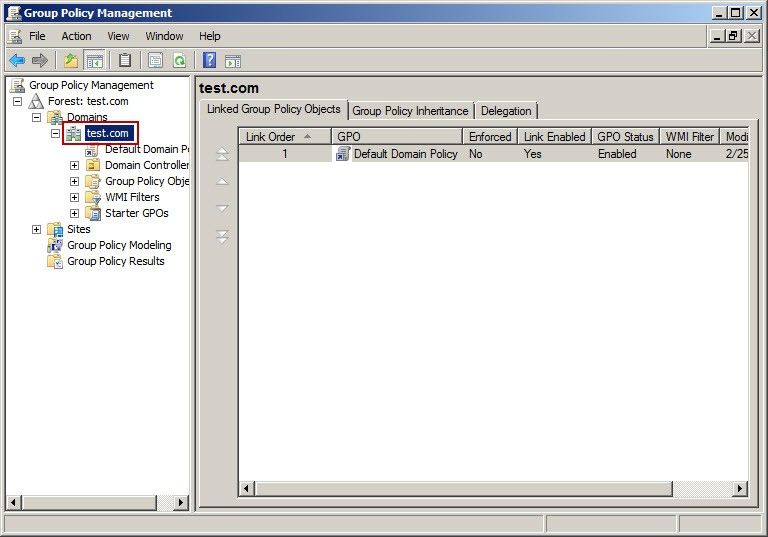Viewport: 768px width, 537px height.
Task: Click the GPO icon in Default Domain Policy row
Action: pyautogui.click(x=343, y=154)
